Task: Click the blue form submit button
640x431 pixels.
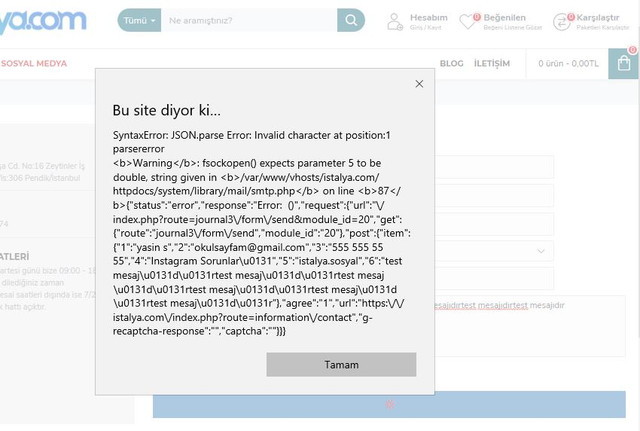Action: [x=389, y=404]
